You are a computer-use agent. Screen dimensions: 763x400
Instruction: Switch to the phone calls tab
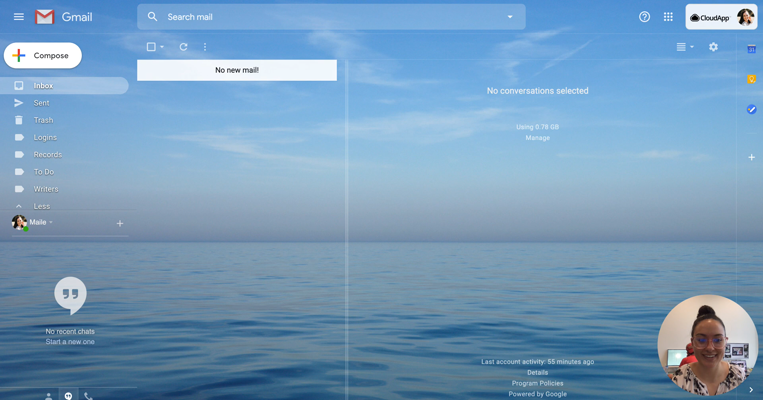pyautogui.click(x=88, y=396)
